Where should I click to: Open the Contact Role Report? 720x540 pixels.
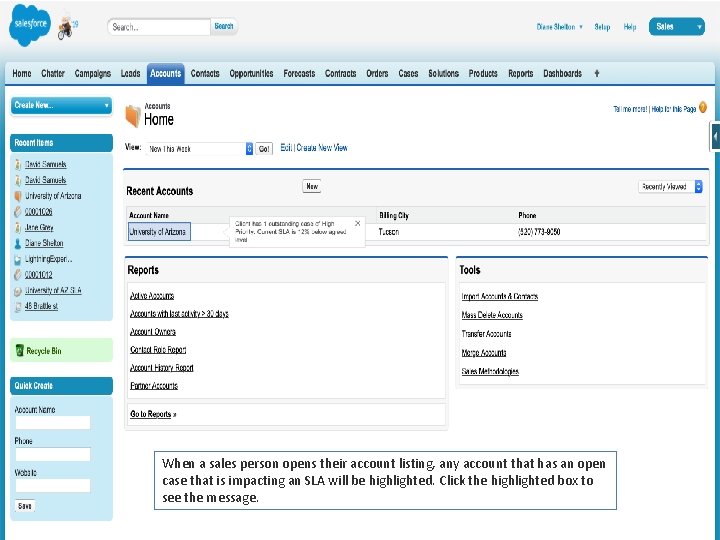(158, 349)
